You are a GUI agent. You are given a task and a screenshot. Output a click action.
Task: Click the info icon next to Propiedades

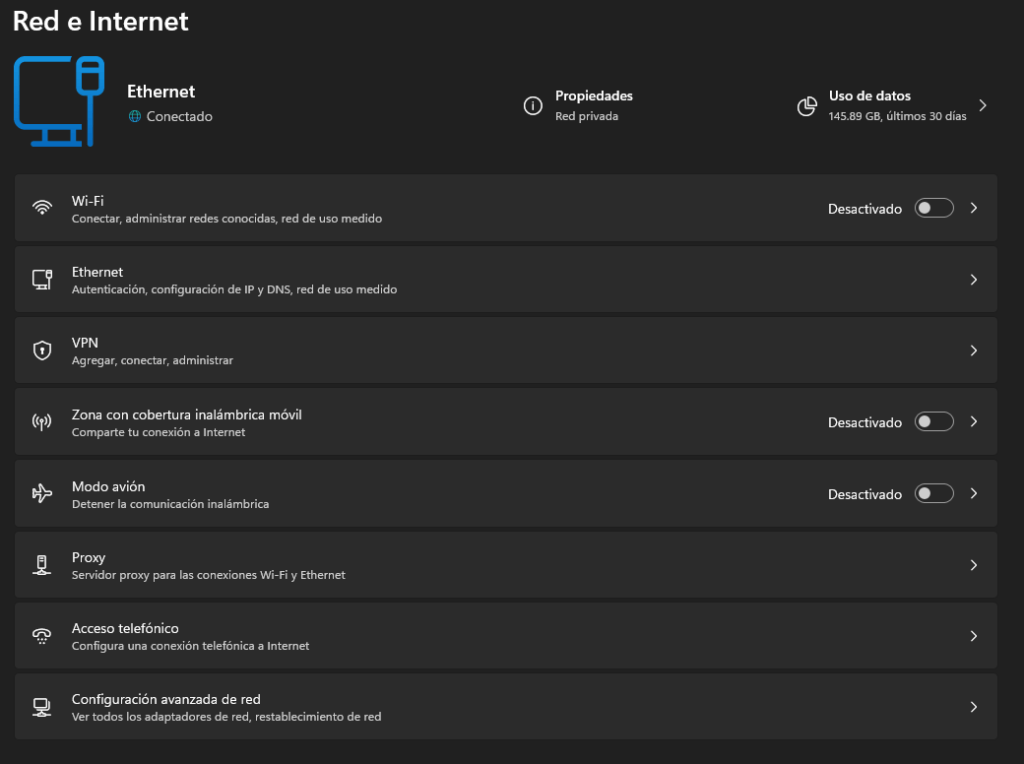click(533, 105)
